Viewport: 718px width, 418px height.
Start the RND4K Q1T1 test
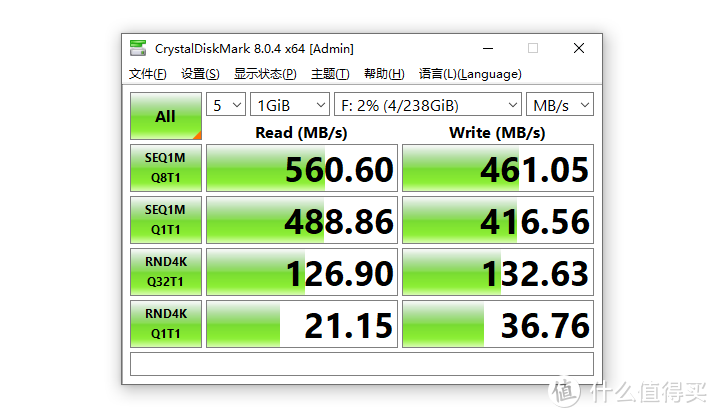166,324
